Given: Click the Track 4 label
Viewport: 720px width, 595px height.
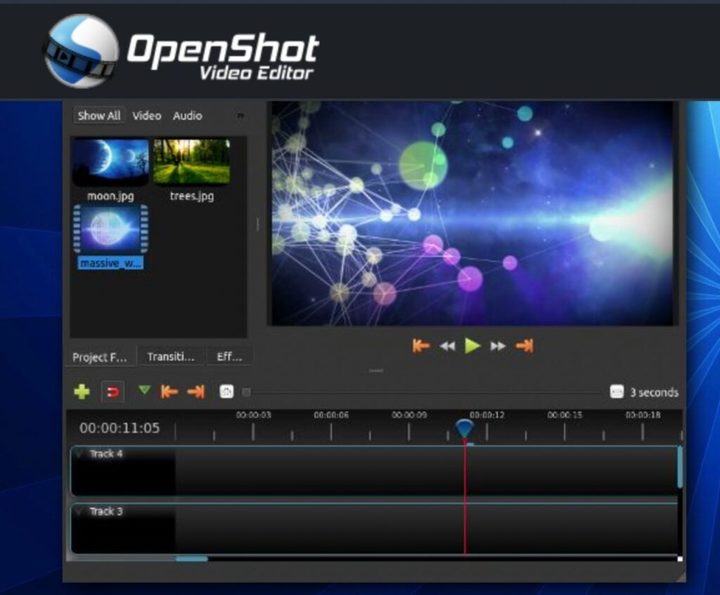Looking at the screenshot, I should [x=106, y=454].
